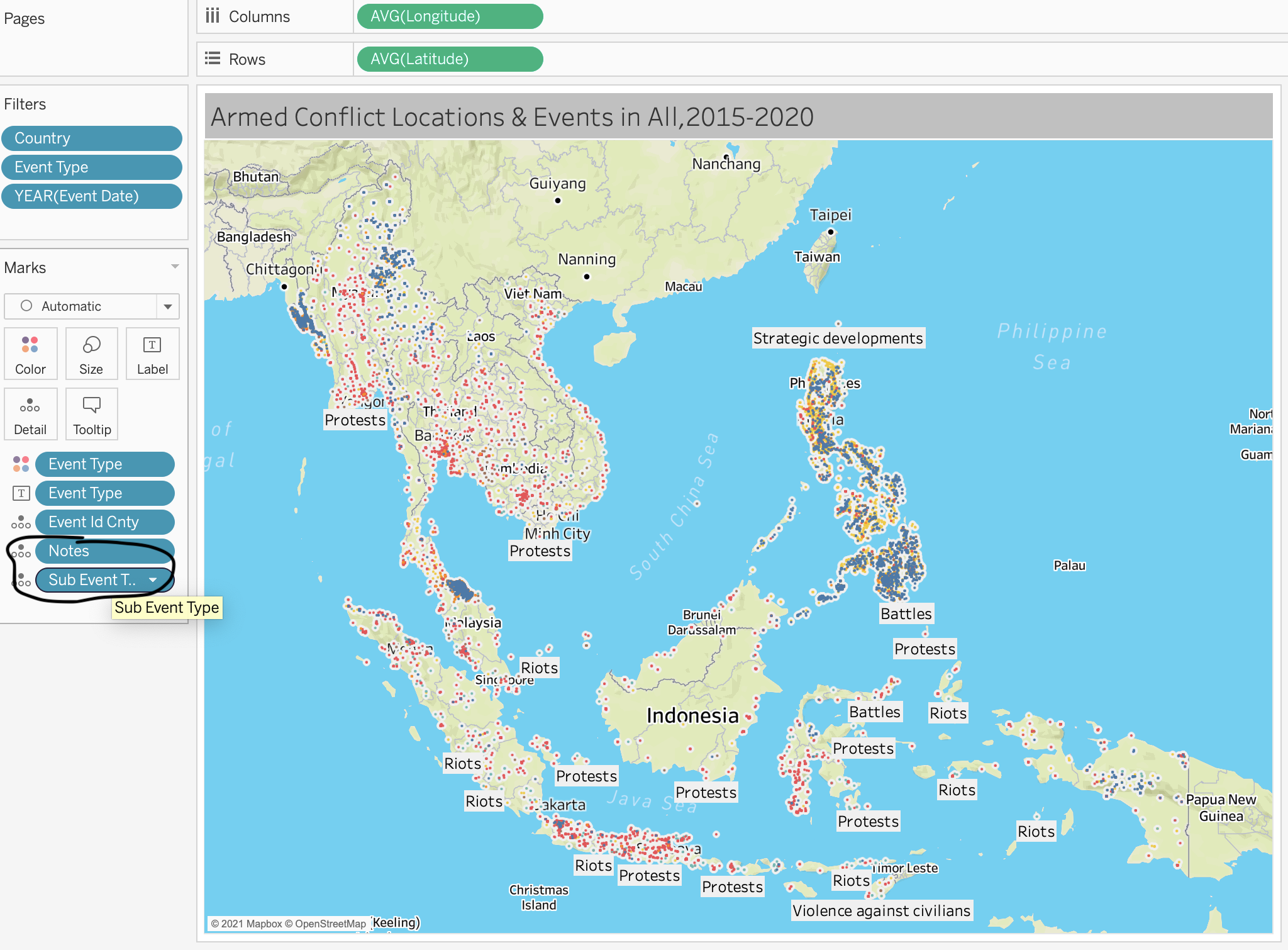Click label icon beside second Event Type pill

pyautogui.click(x=21, y=493)
